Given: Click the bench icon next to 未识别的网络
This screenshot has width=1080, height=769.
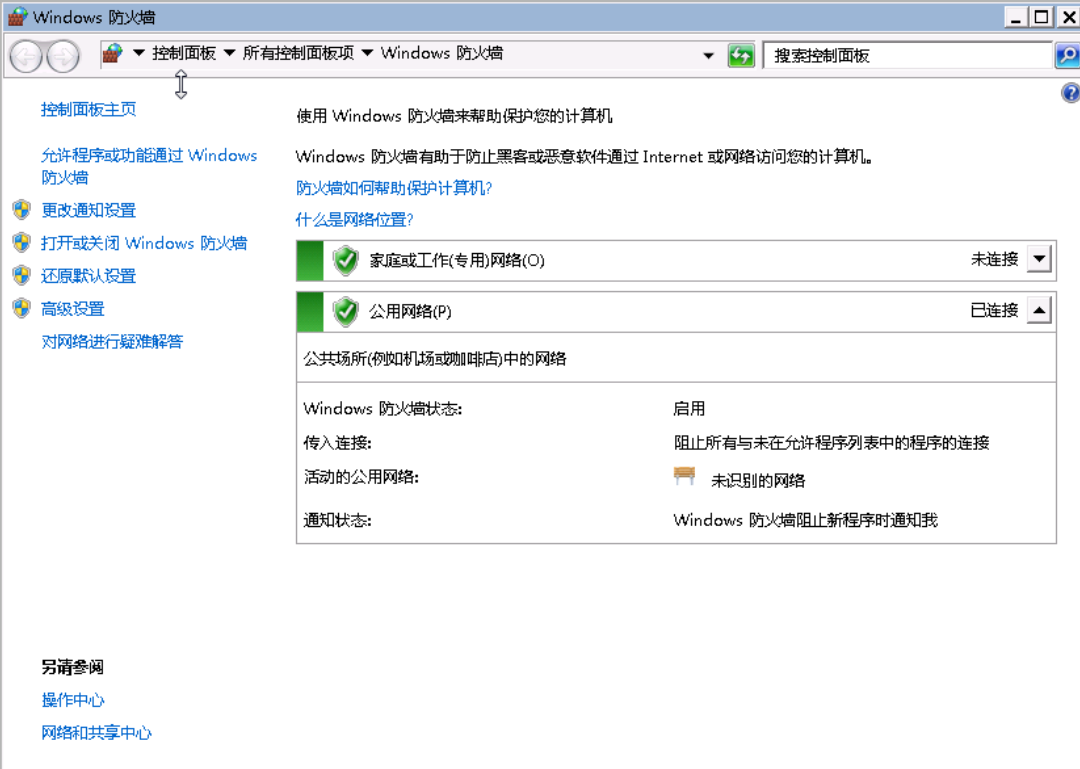Looking at the screenshot, I should pos(684,476).
